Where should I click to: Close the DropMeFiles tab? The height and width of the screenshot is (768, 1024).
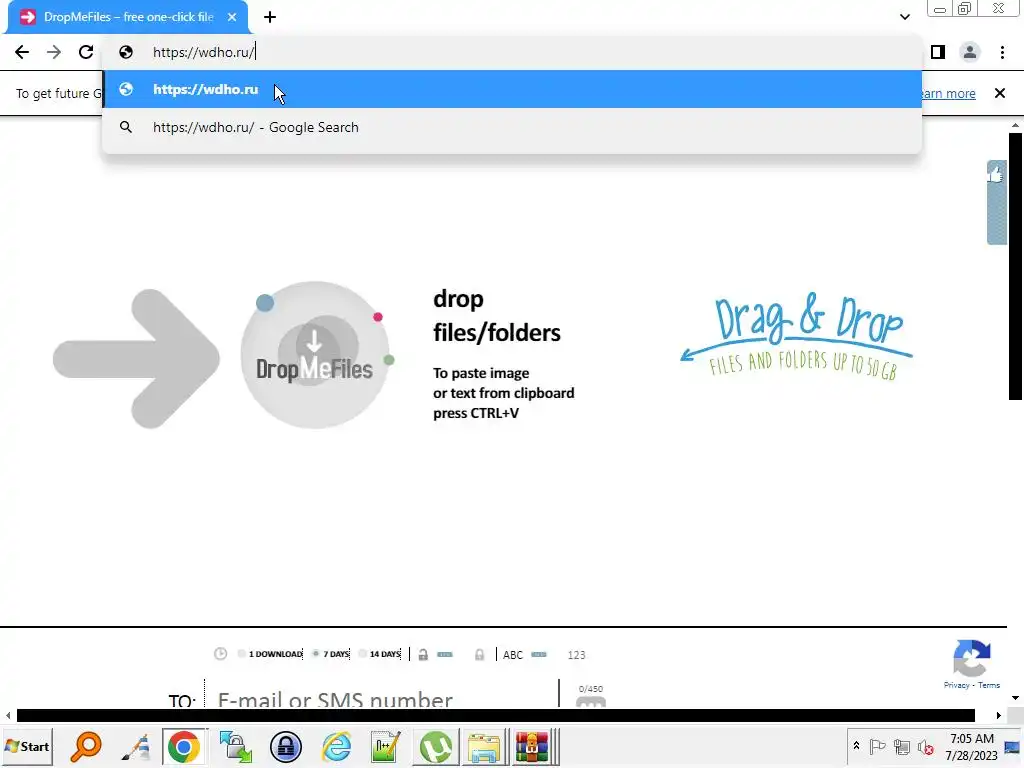232,17
